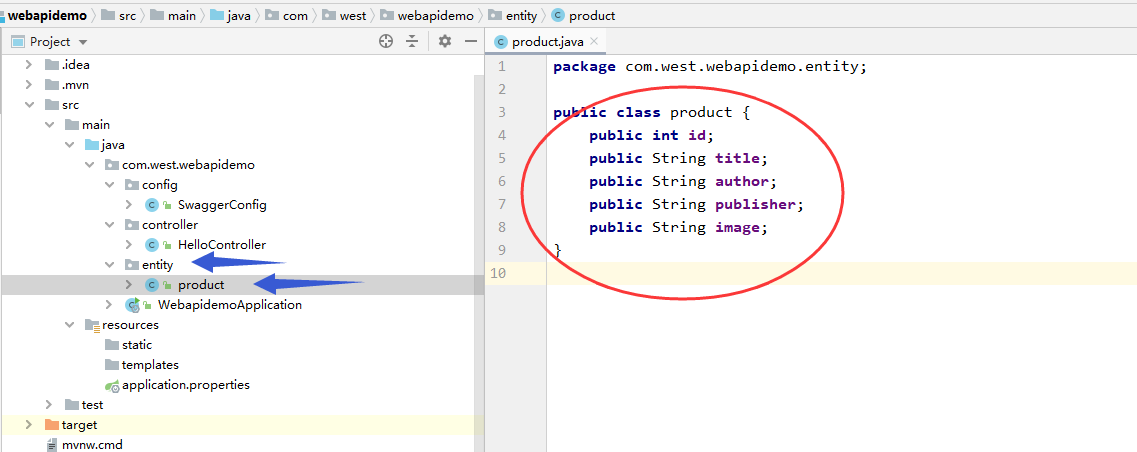
Task: Click the locate target crosshair icon in Project panel
Action: pyautogui.click(x=386, y=41)
